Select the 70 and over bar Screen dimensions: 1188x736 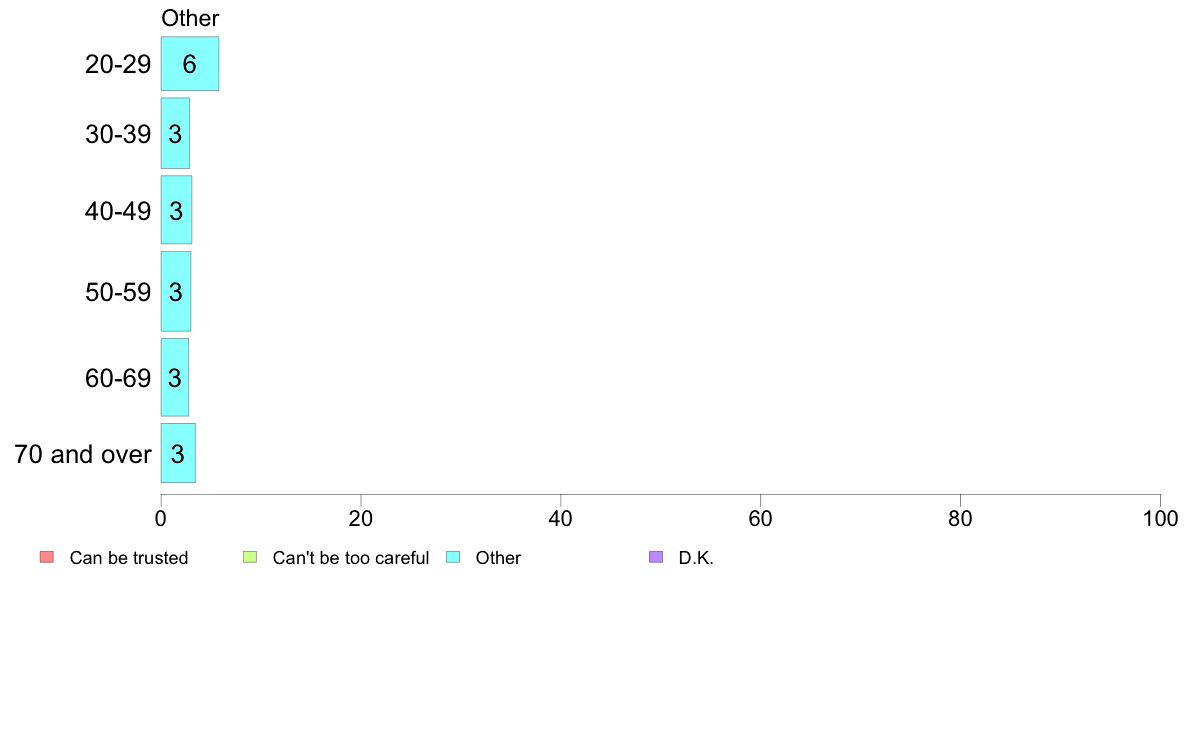(178, 453)
